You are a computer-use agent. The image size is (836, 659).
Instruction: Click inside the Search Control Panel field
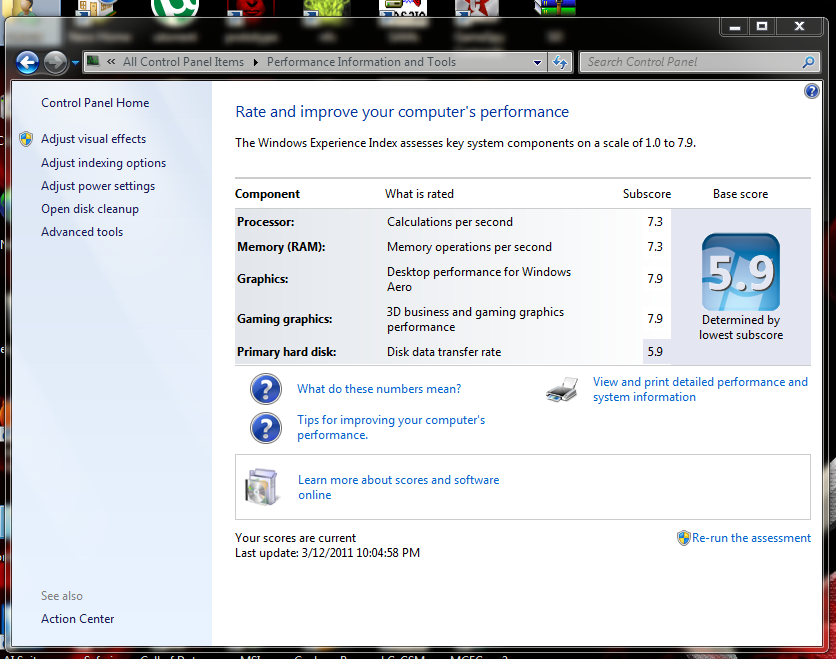click(x=690, y=62)
